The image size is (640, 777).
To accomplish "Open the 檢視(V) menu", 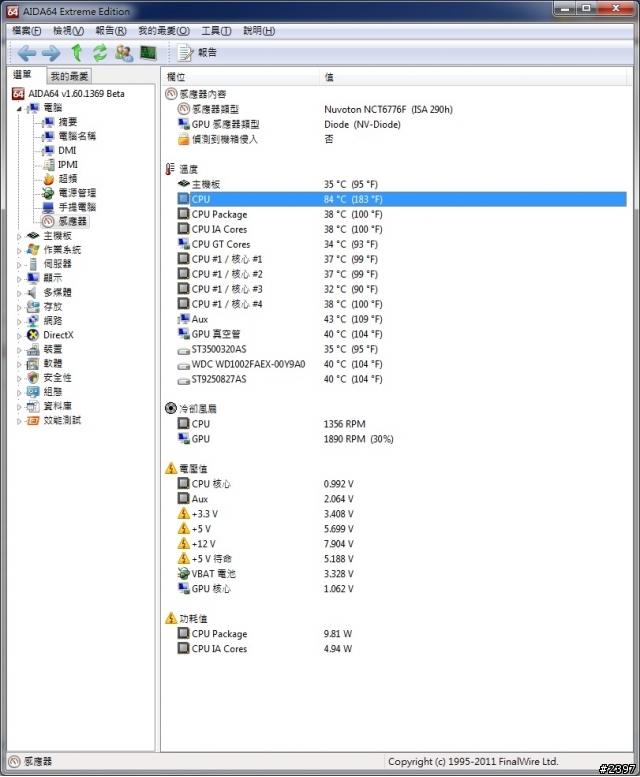I will (68, 31).
